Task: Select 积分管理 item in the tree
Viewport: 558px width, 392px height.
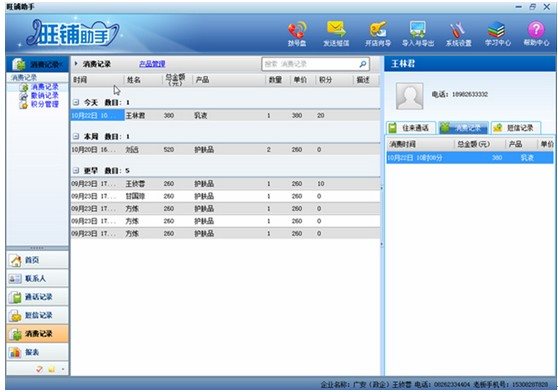Action: [x=44, y=104]
